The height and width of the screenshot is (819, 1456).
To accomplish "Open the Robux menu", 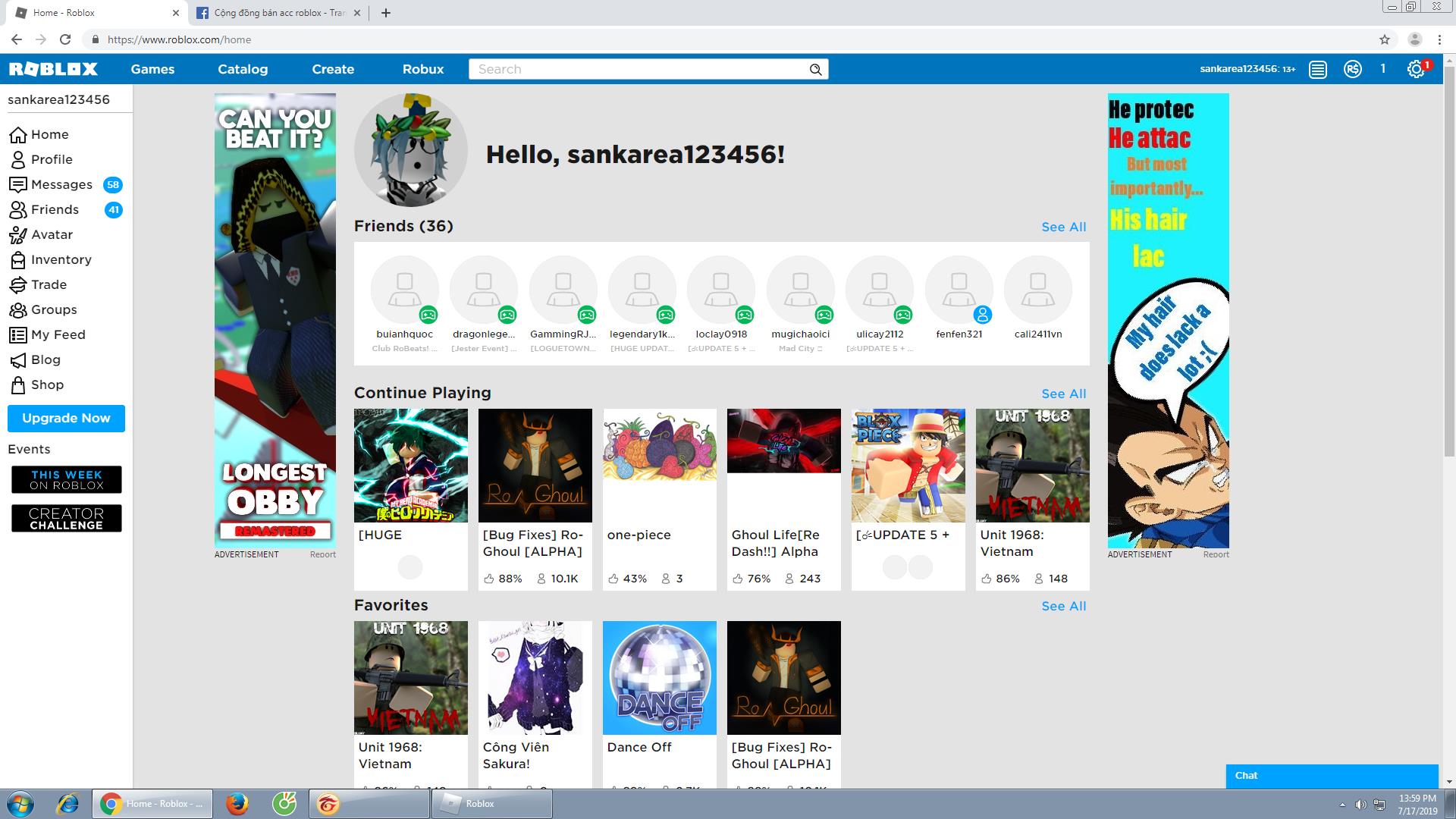I will pos(423,69).
